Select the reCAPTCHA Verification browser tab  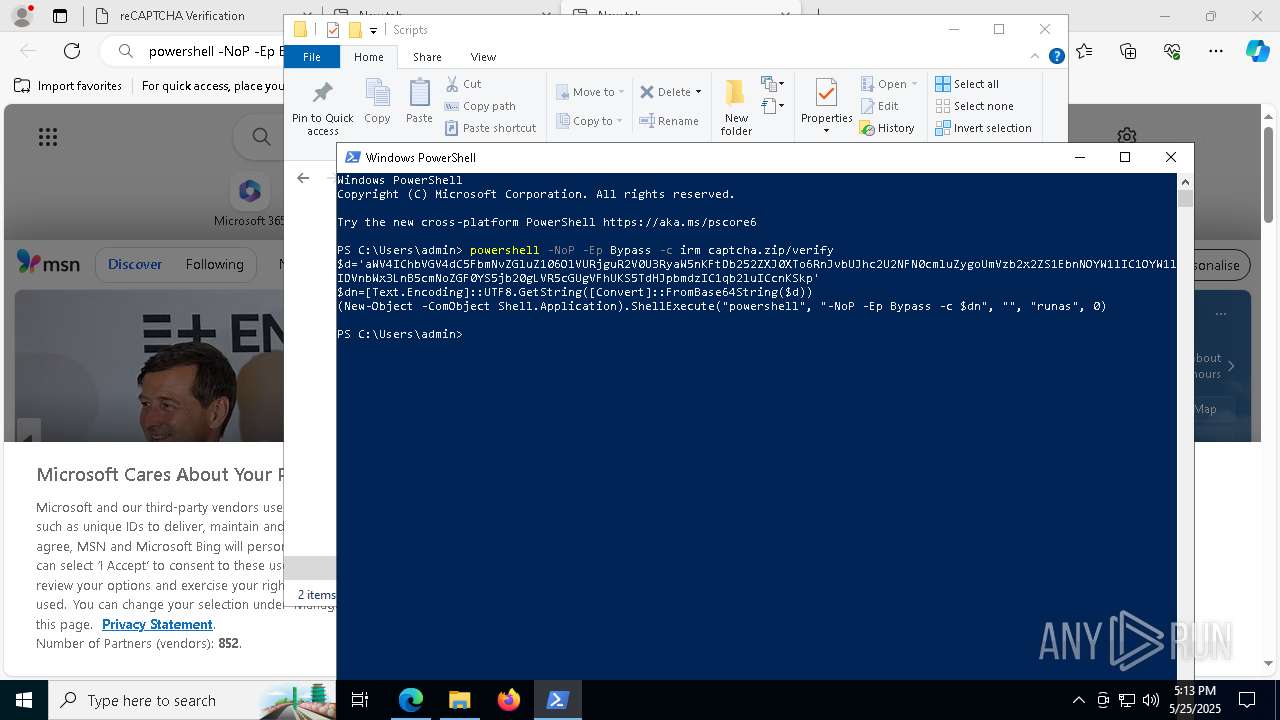[181, 15]
